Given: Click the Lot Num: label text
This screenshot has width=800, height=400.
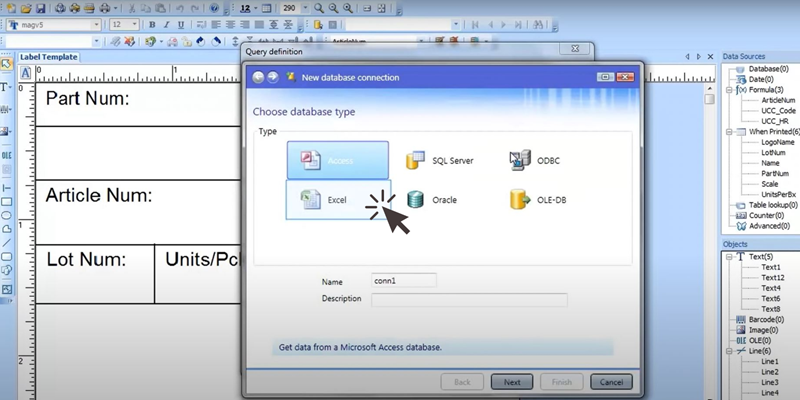Looking at the screenshot, I should click(86, 260).
